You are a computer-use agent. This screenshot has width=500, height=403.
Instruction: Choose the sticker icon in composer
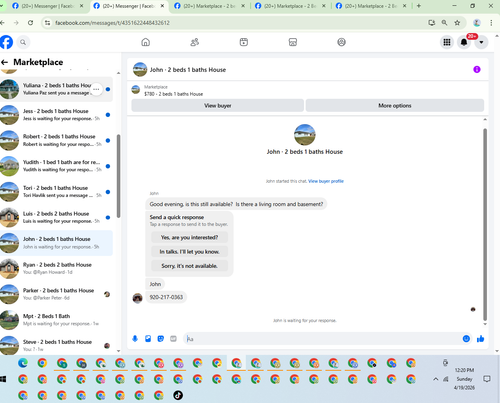coord(161,339)
